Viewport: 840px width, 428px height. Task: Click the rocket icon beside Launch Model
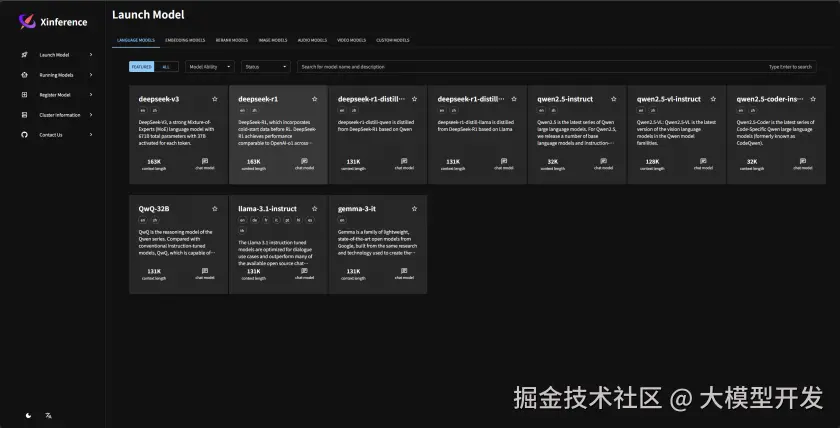point(24,55)
